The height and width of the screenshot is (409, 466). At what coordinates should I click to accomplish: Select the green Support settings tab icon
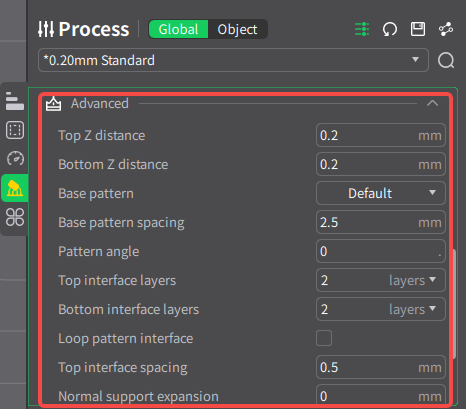[x=15, y=188]
